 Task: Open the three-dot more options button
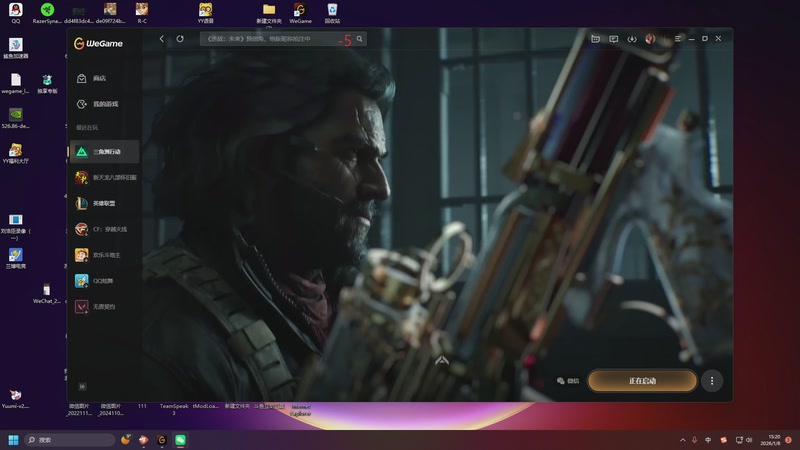(x=712, y=381)
